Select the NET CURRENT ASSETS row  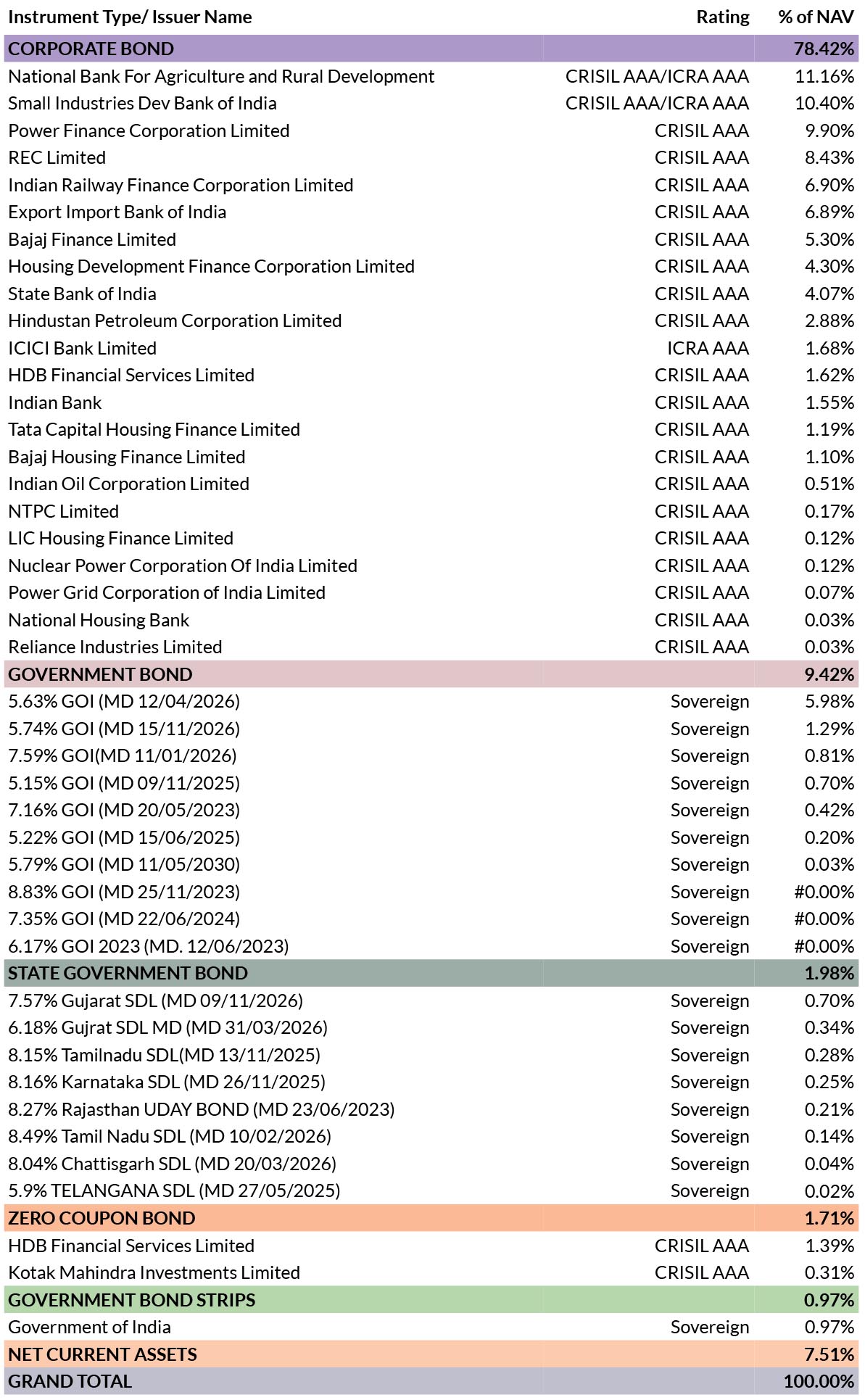click(431, 1354)
